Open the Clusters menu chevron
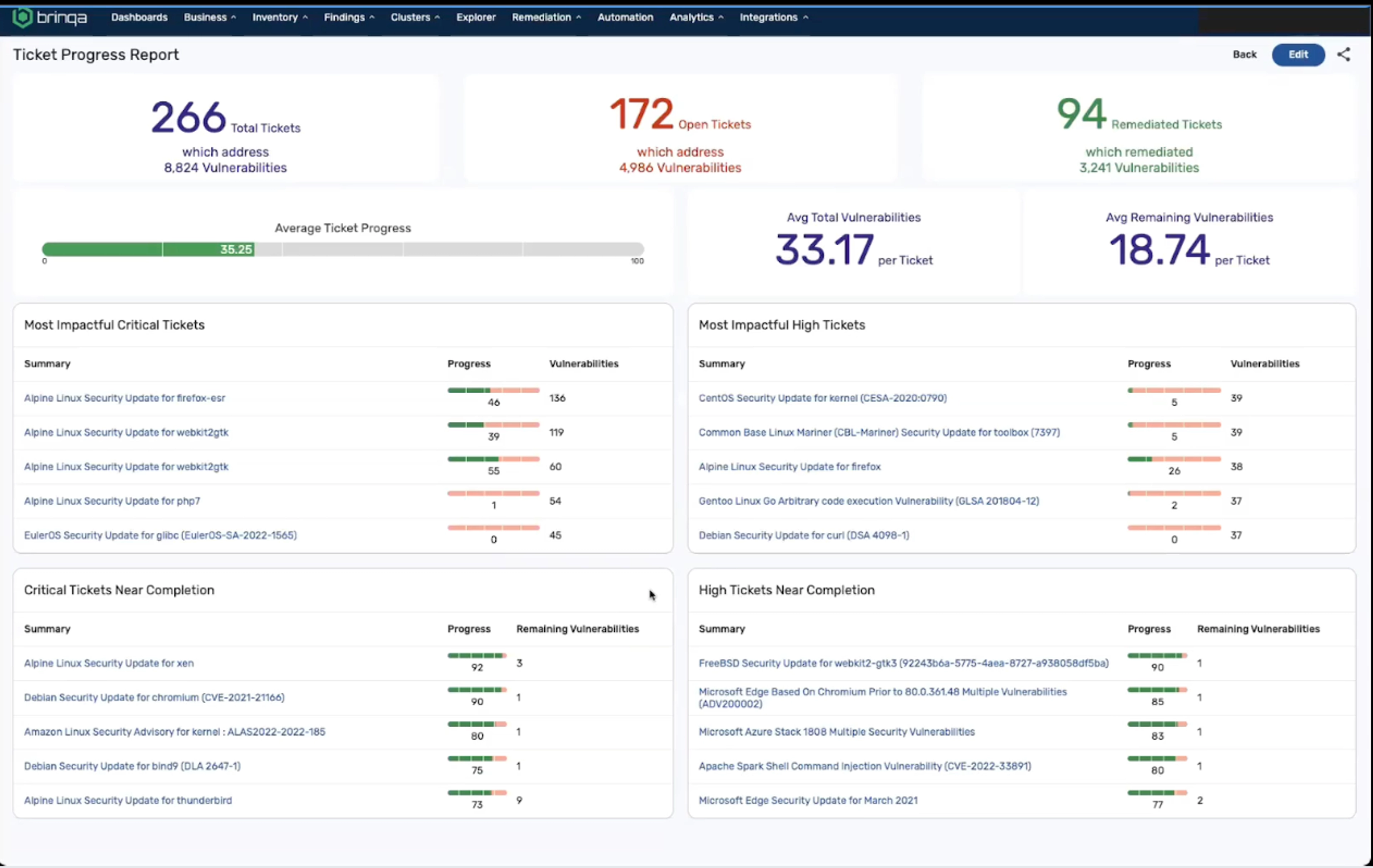 click(x=437, y=18)
